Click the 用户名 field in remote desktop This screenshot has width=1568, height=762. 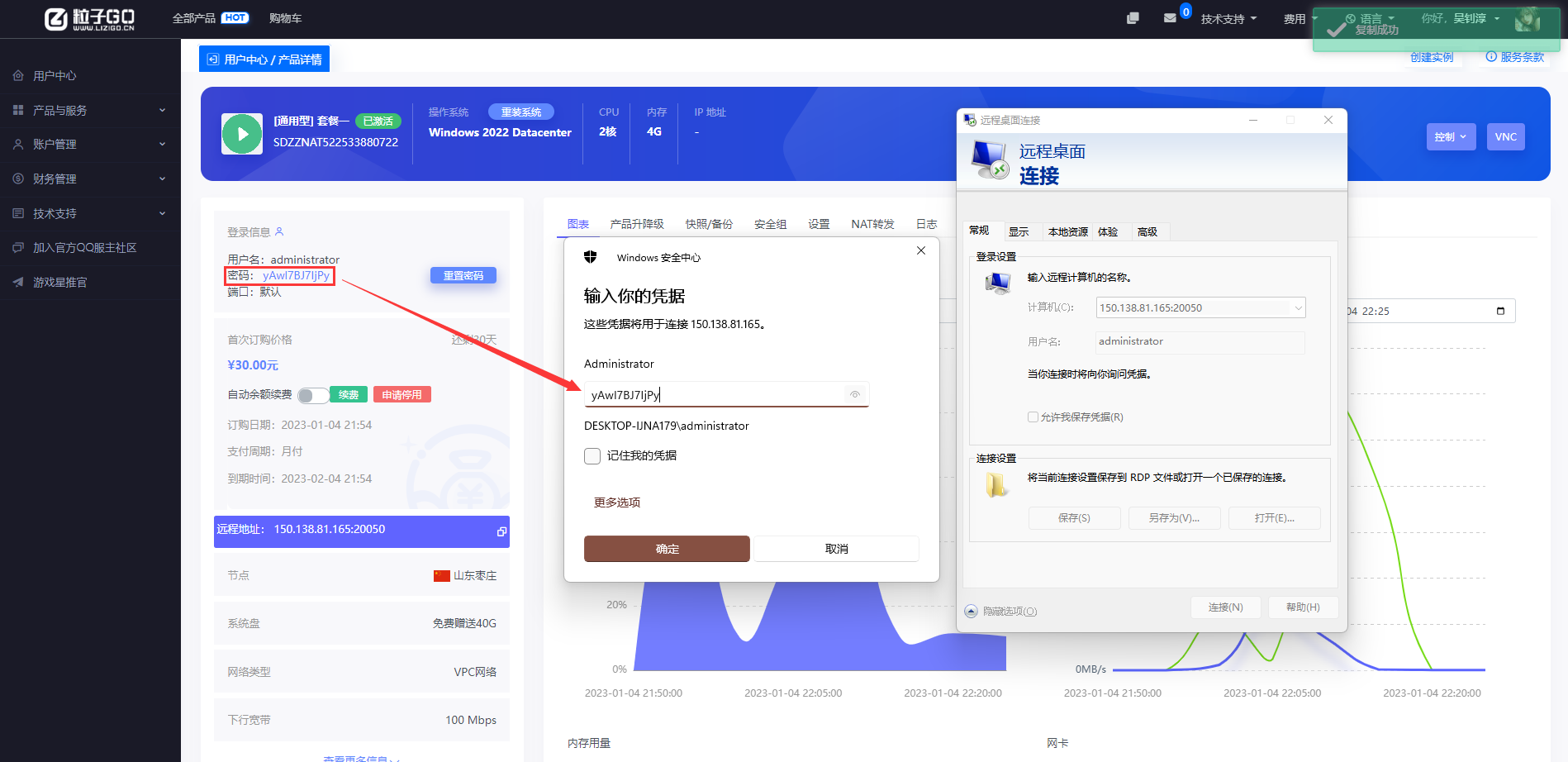(x=1200, y=342)
